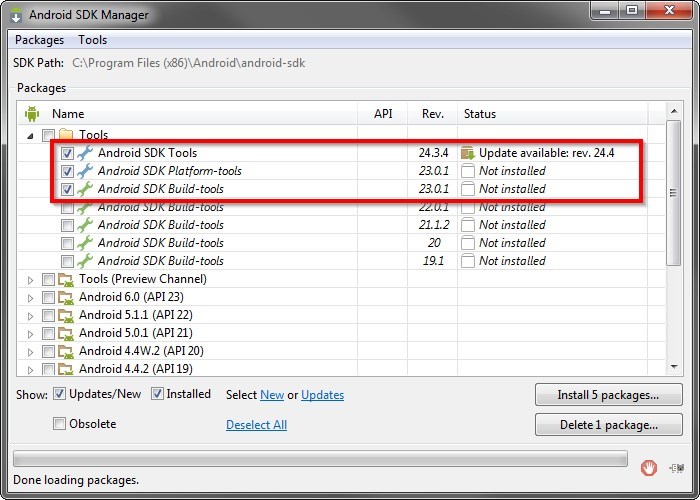This screenshot has width=700, height=500.
Task: Collapse the Tools tree node
Action: pyautogui.click(x=30, y=136)
